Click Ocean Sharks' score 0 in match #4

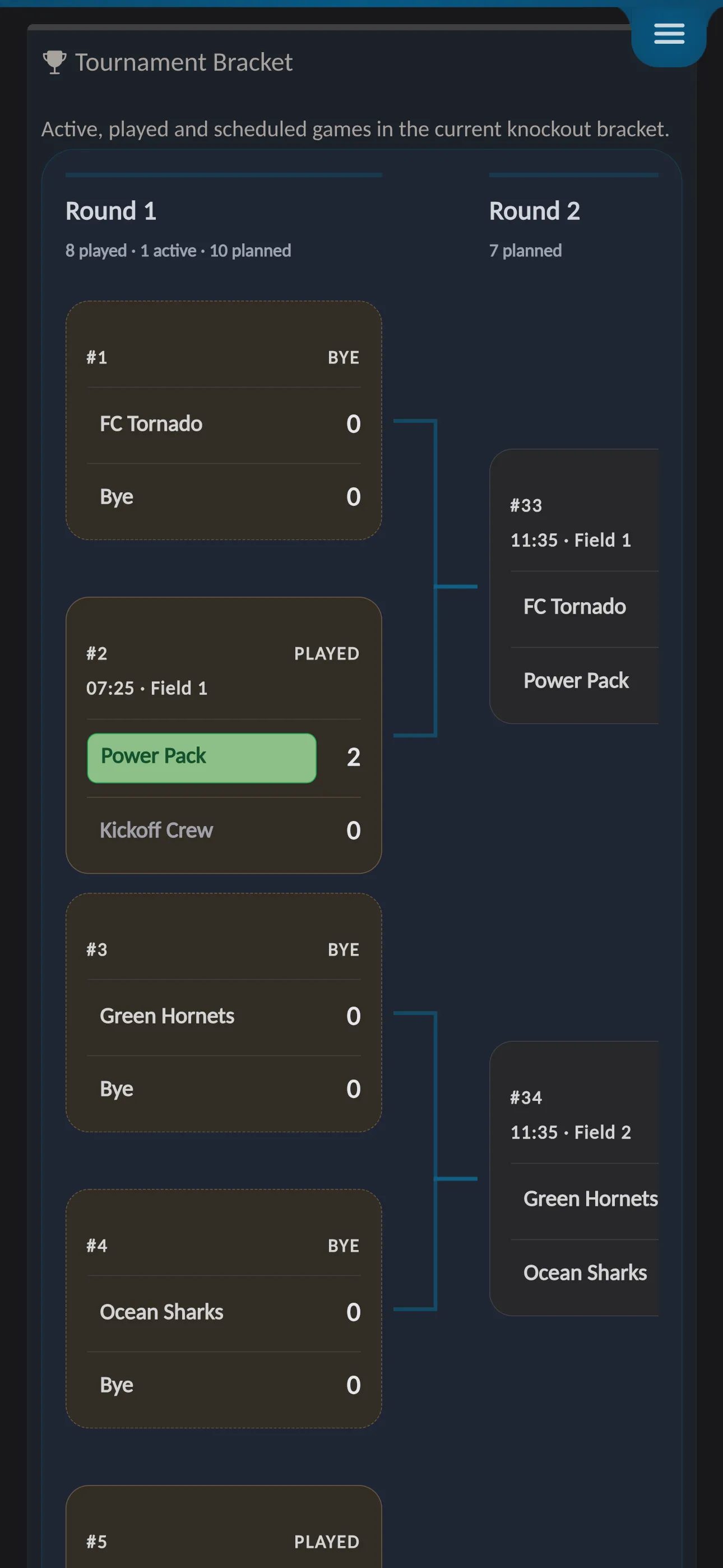tap(354, 1312)
